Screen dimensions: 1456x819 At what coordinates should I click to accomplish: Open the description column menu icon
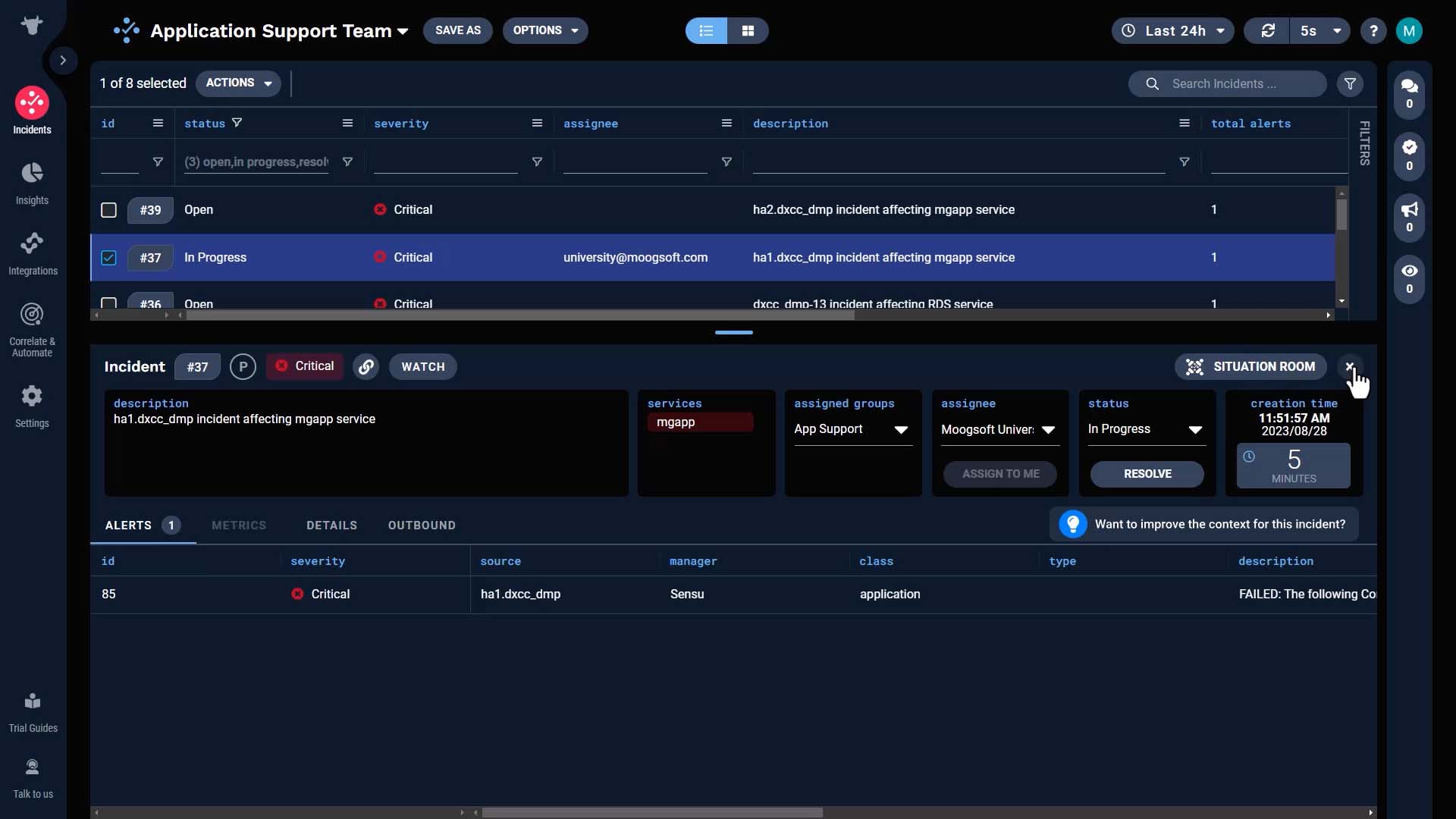(1185, 123)
